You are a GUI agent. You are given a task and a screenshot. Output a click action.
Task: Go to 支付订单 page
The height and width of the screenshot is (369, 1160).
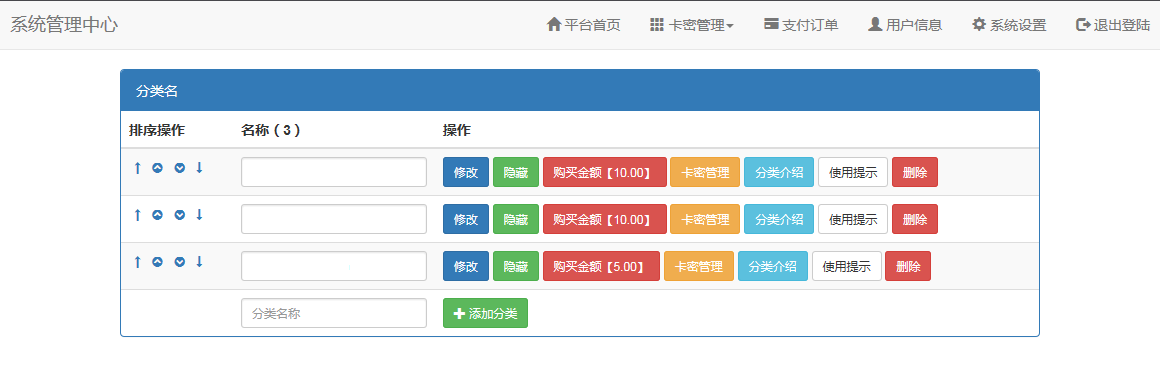pos(801,25)
